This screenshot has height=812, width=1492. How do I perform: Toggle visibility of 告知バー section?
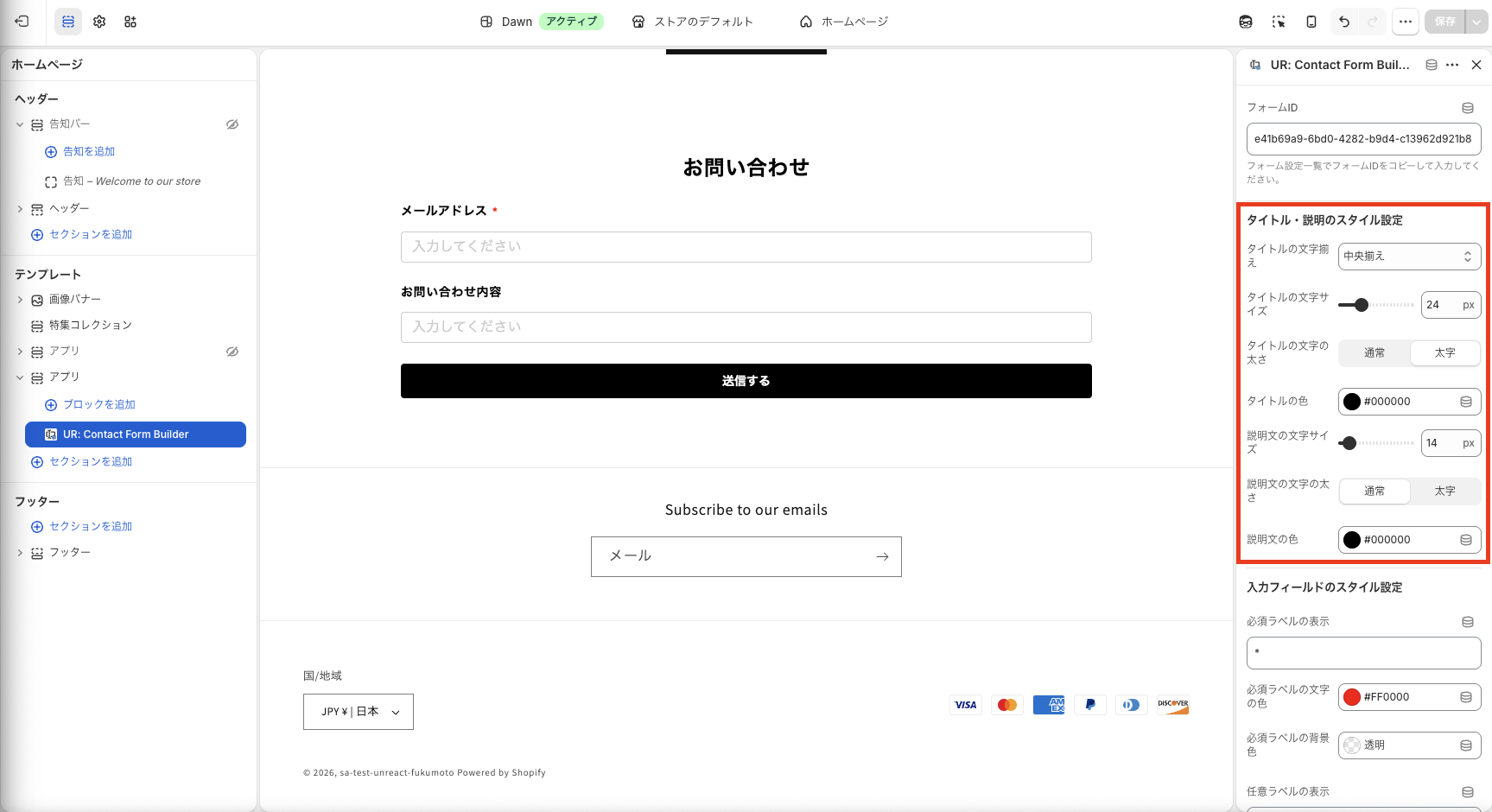232,124
